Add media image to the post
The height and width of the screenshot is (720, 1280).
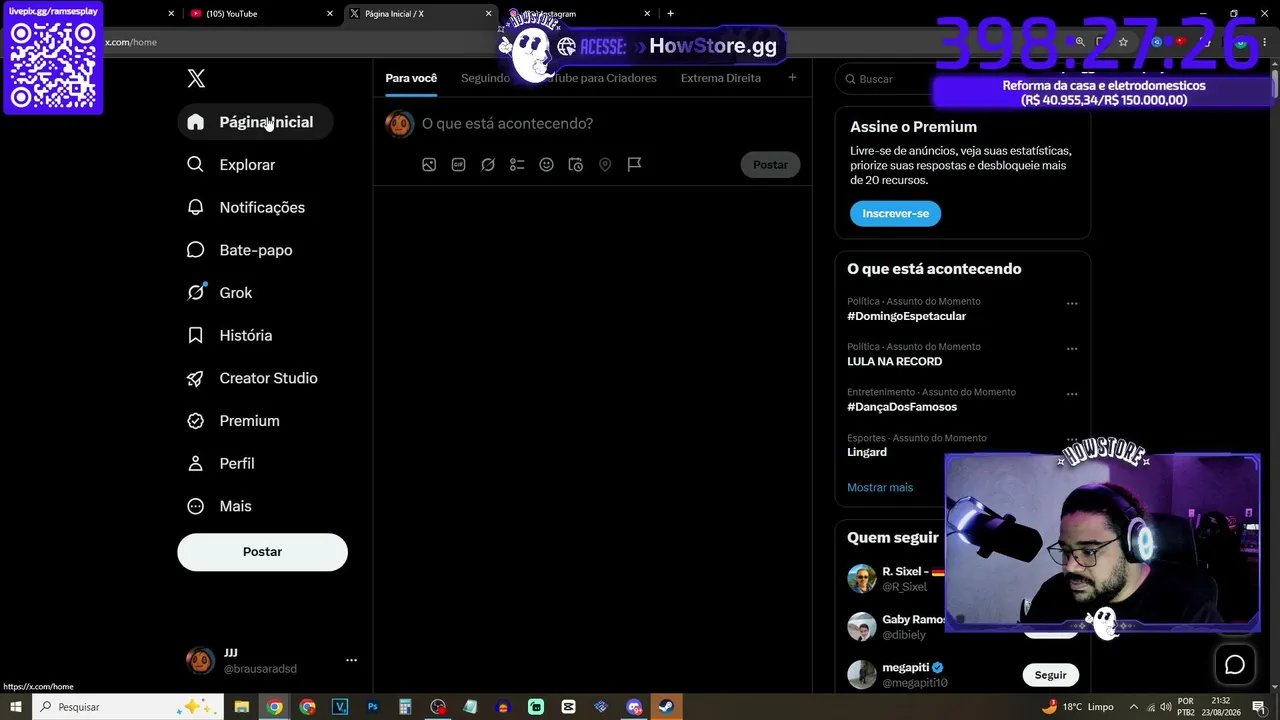click(x=429, y=165)
